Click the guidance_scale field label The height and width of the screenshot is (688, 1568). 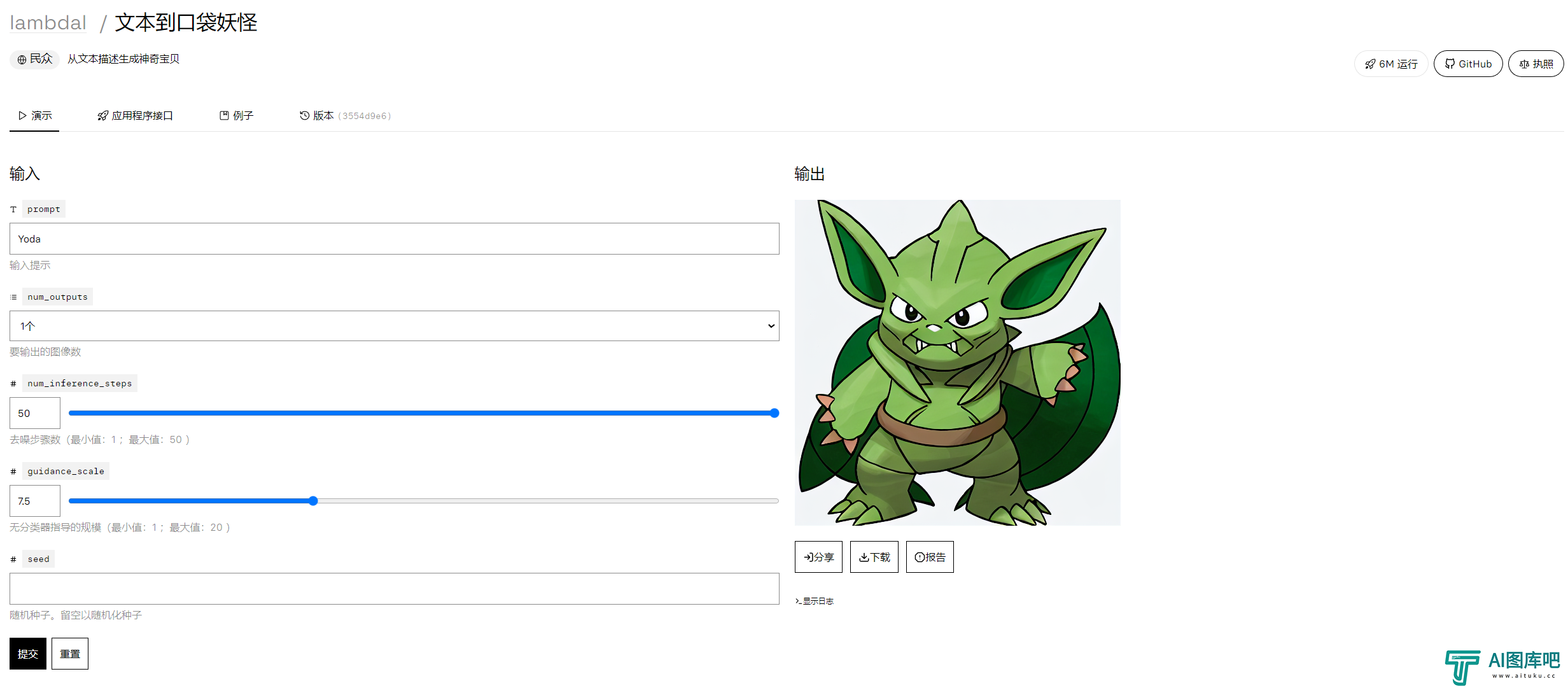(x=66, y=471)
